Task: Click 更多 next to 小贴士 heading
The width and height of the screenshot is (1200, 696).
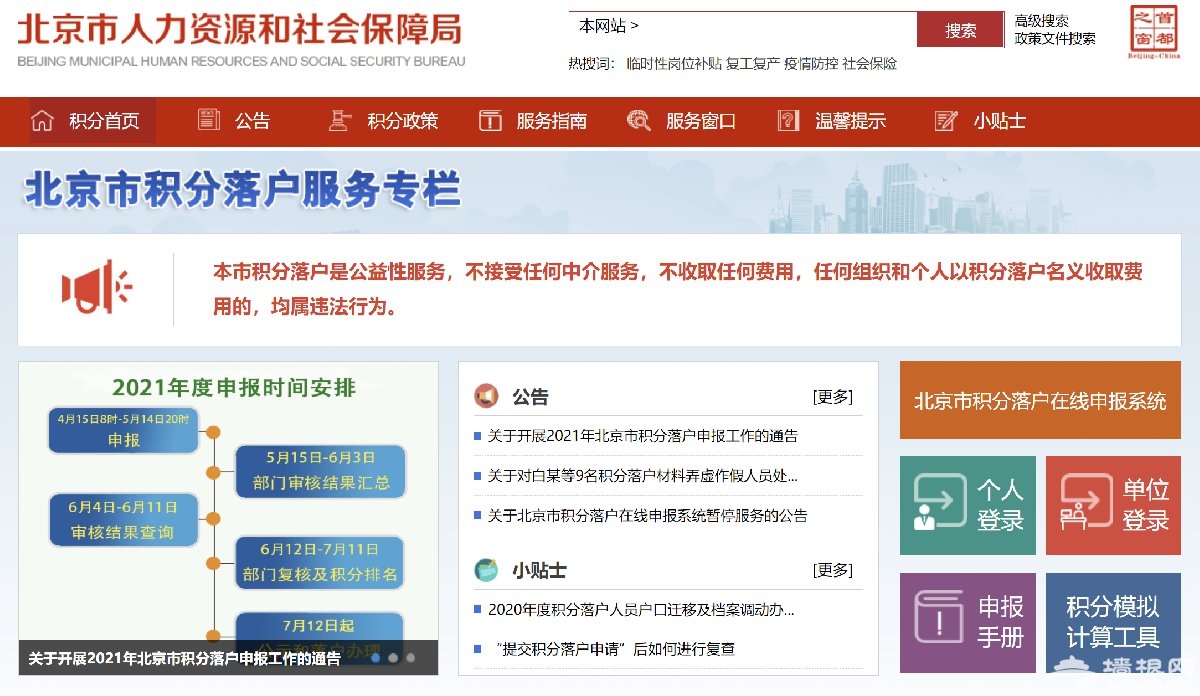Action: pos(833,570)
